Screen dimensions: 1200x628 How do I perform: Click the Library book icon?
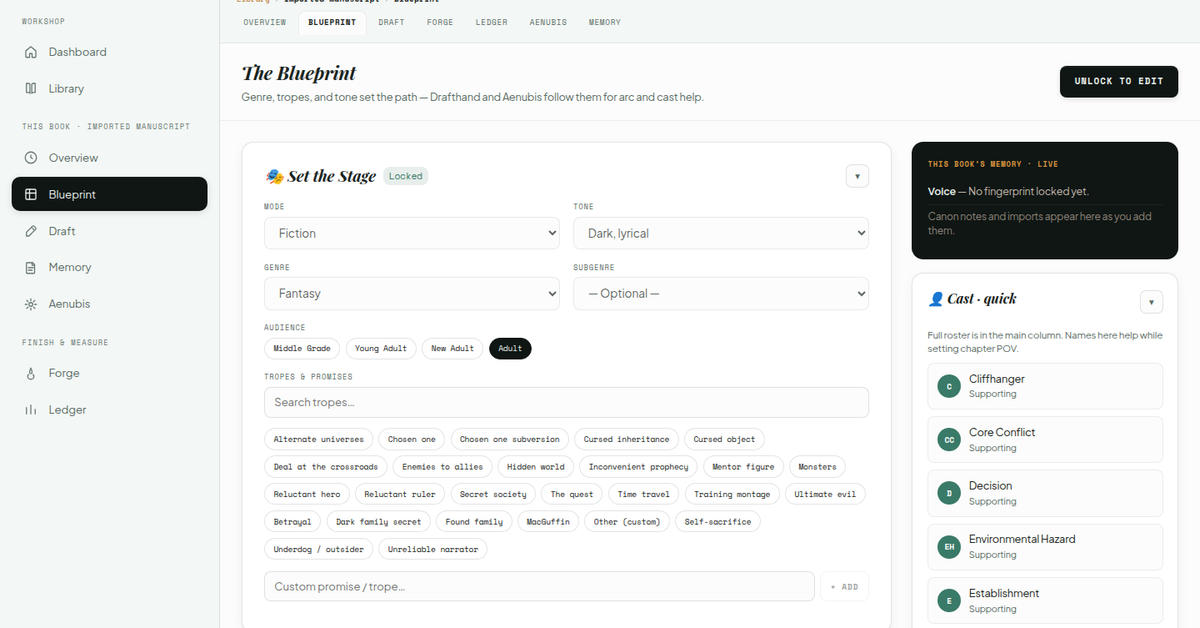click(x=30, y=89)
